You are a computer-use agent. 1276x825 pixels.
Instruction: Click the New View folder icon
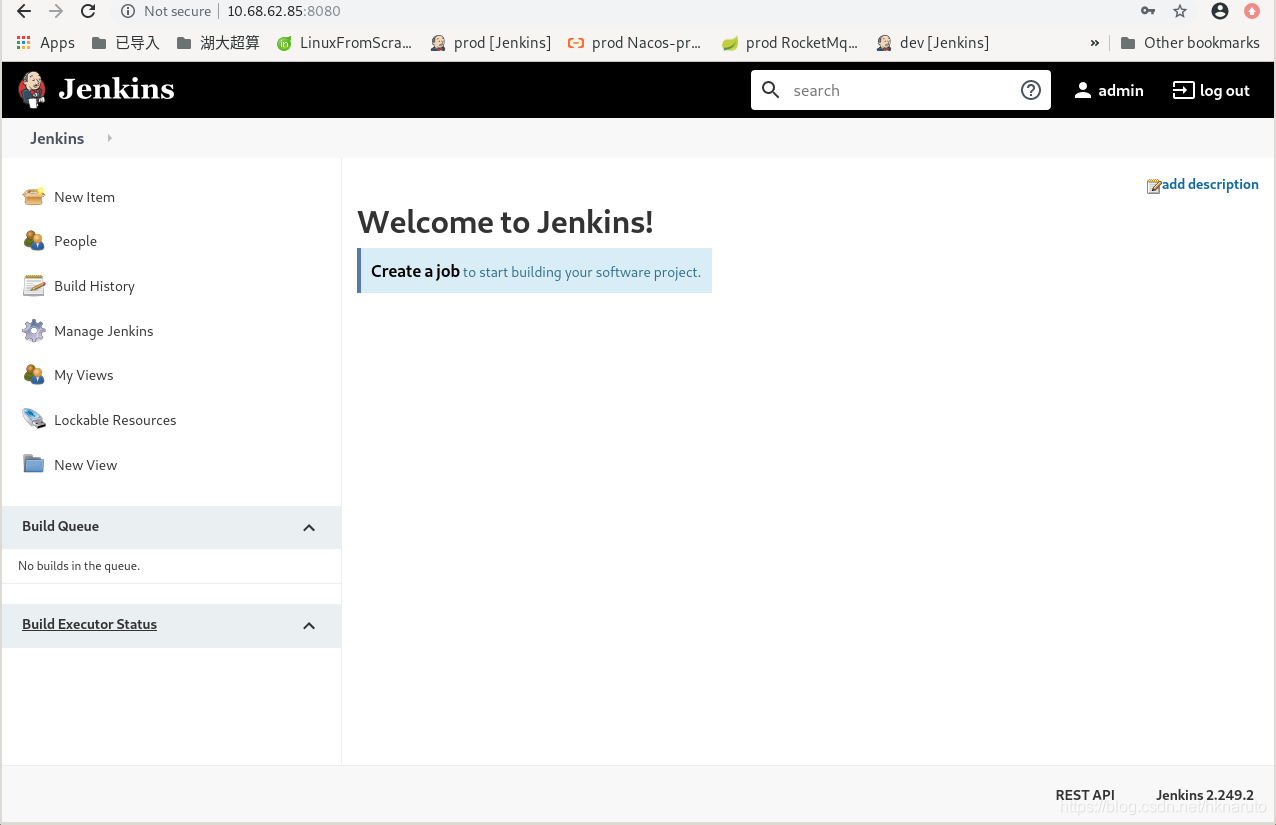34,465
